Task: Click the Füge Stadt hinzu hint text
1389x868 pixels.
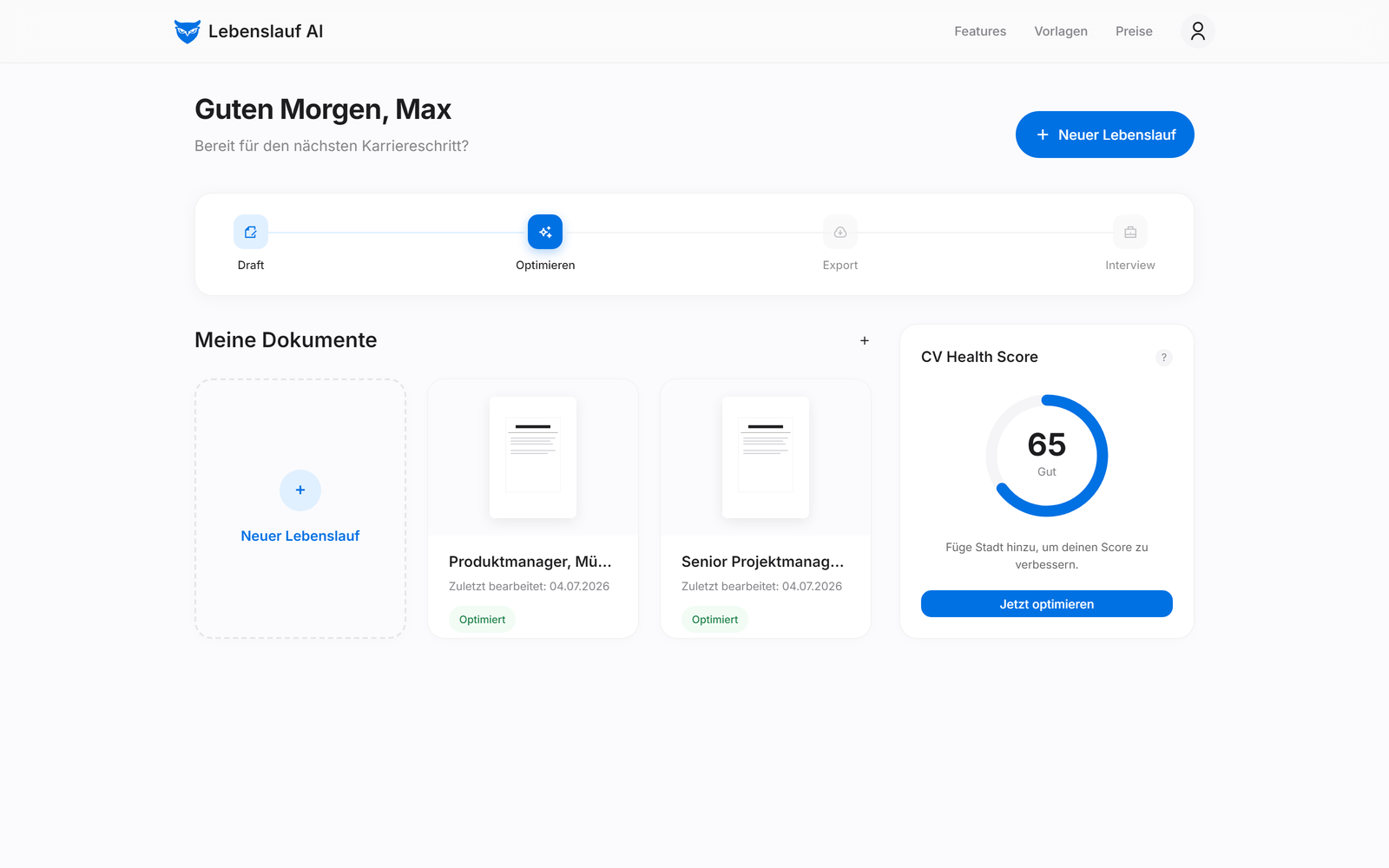Action: pyautogui.click(x=1047, y=556)
